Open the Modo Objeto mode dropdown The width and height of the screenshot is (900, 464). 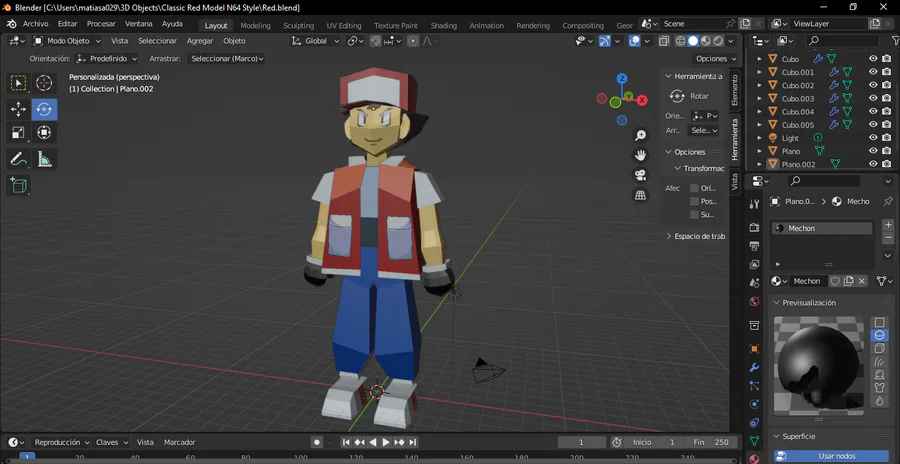point(67,41)
